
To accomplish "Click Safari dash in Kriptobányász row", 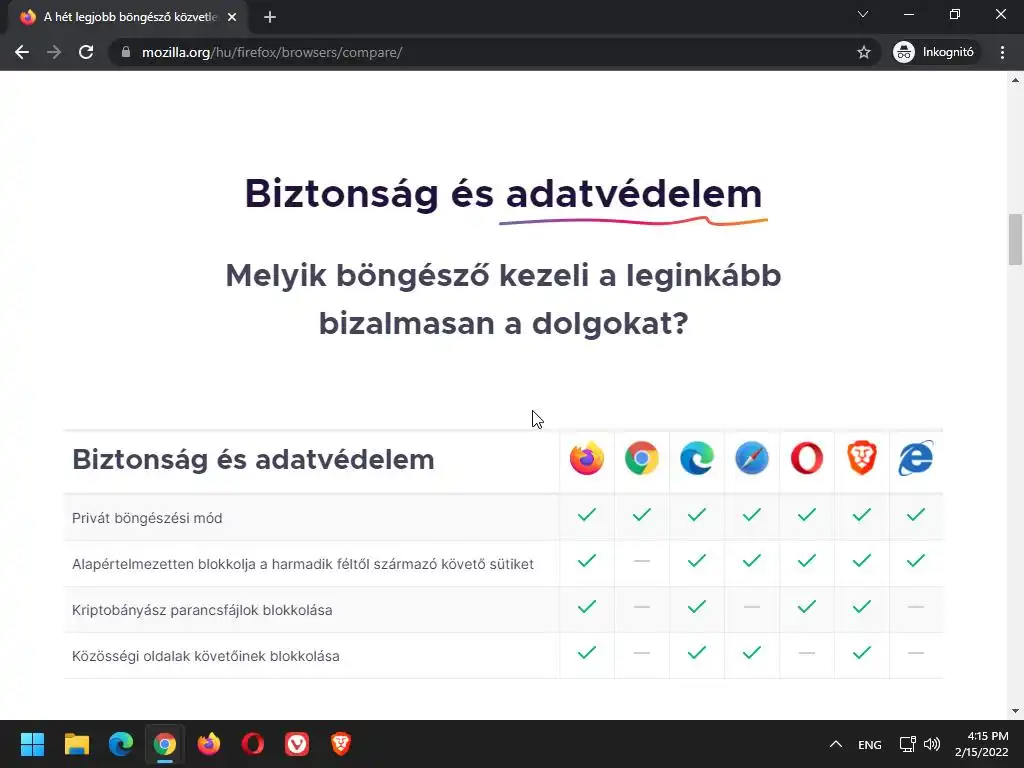I will tap(752, 607).
